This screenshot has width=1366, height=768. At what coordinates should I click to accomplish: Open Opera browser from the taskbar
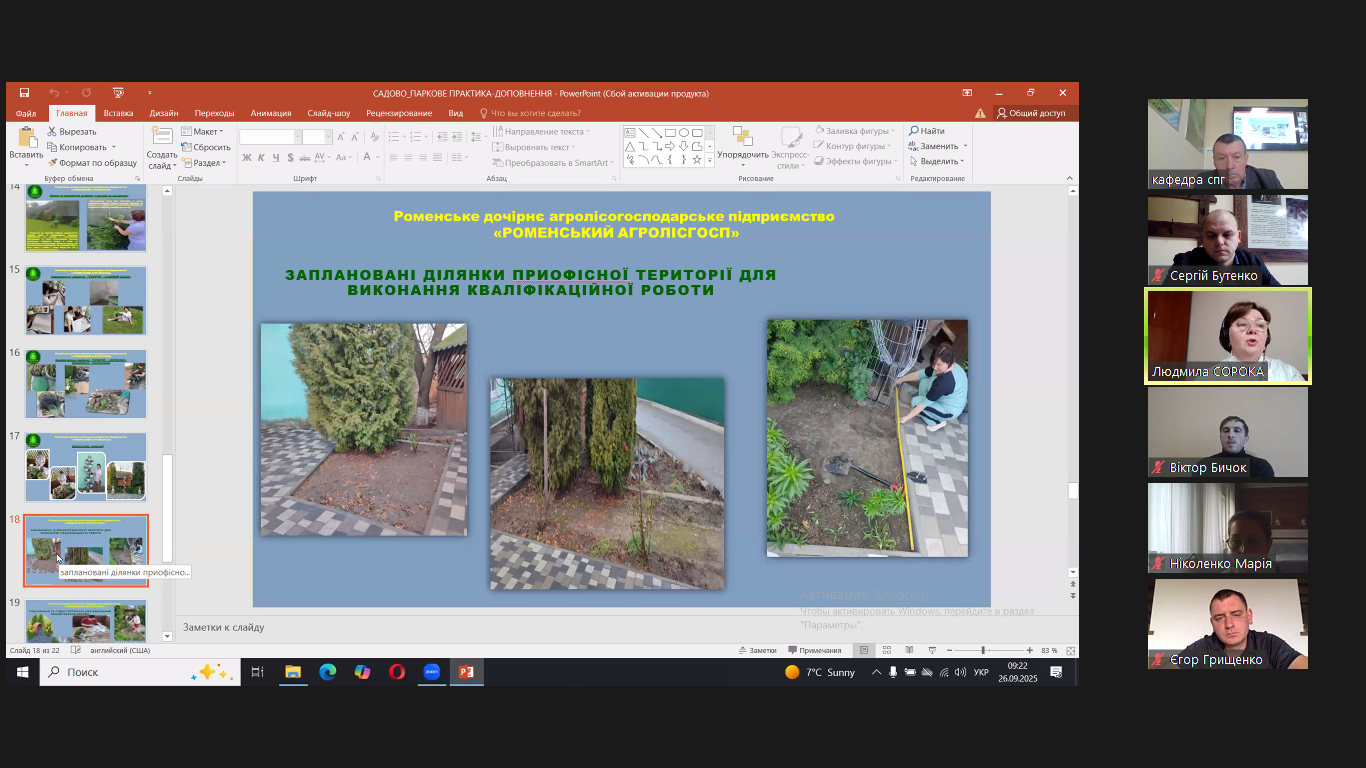(x=397, y=672)
